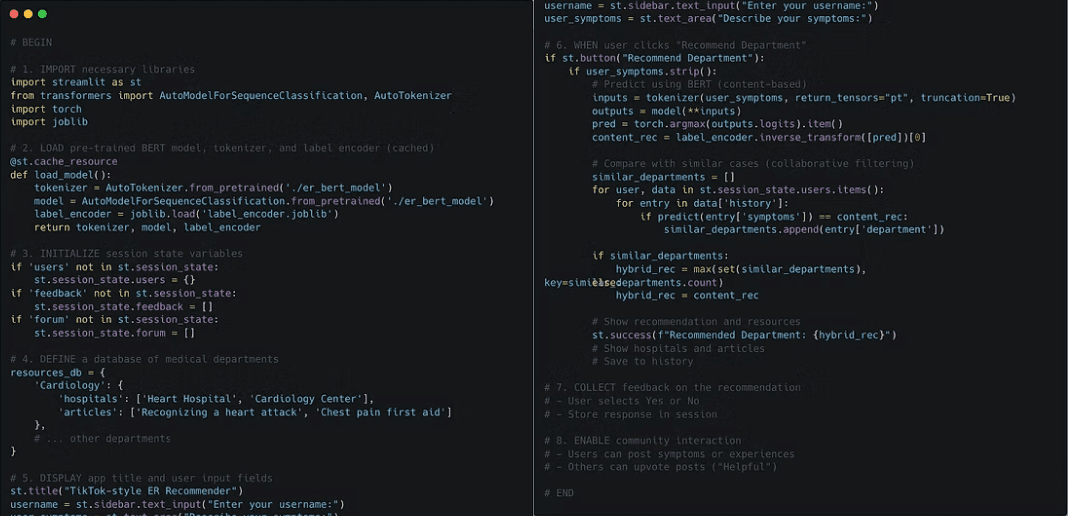Click the '# Compare with similar cases' comment
This screenshot has height=516, width=1068.
pos(753,164)
